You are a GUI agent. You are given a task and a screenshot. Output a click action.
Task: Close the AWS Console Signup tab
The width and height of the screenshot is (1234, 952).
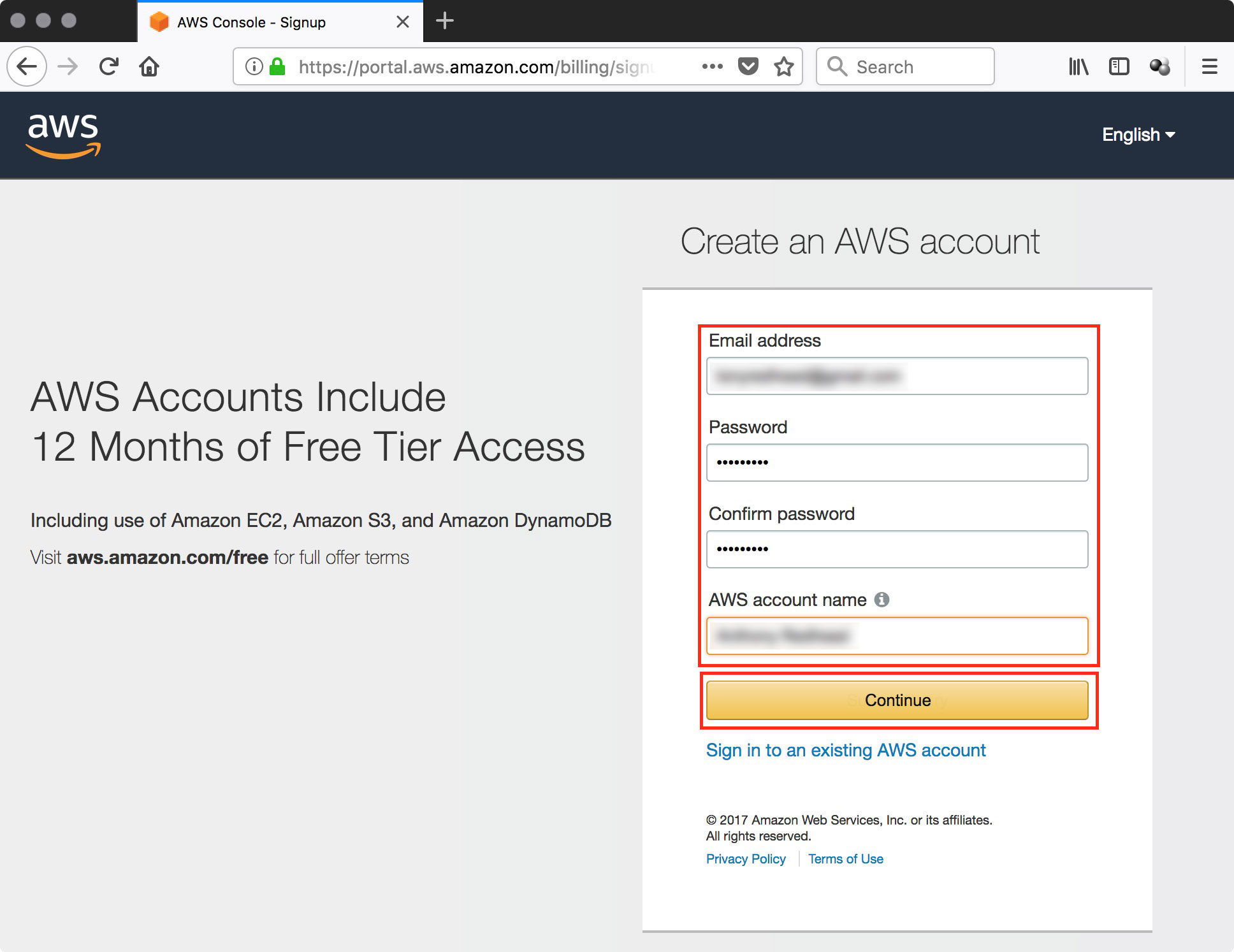click(x=402, y=22)
